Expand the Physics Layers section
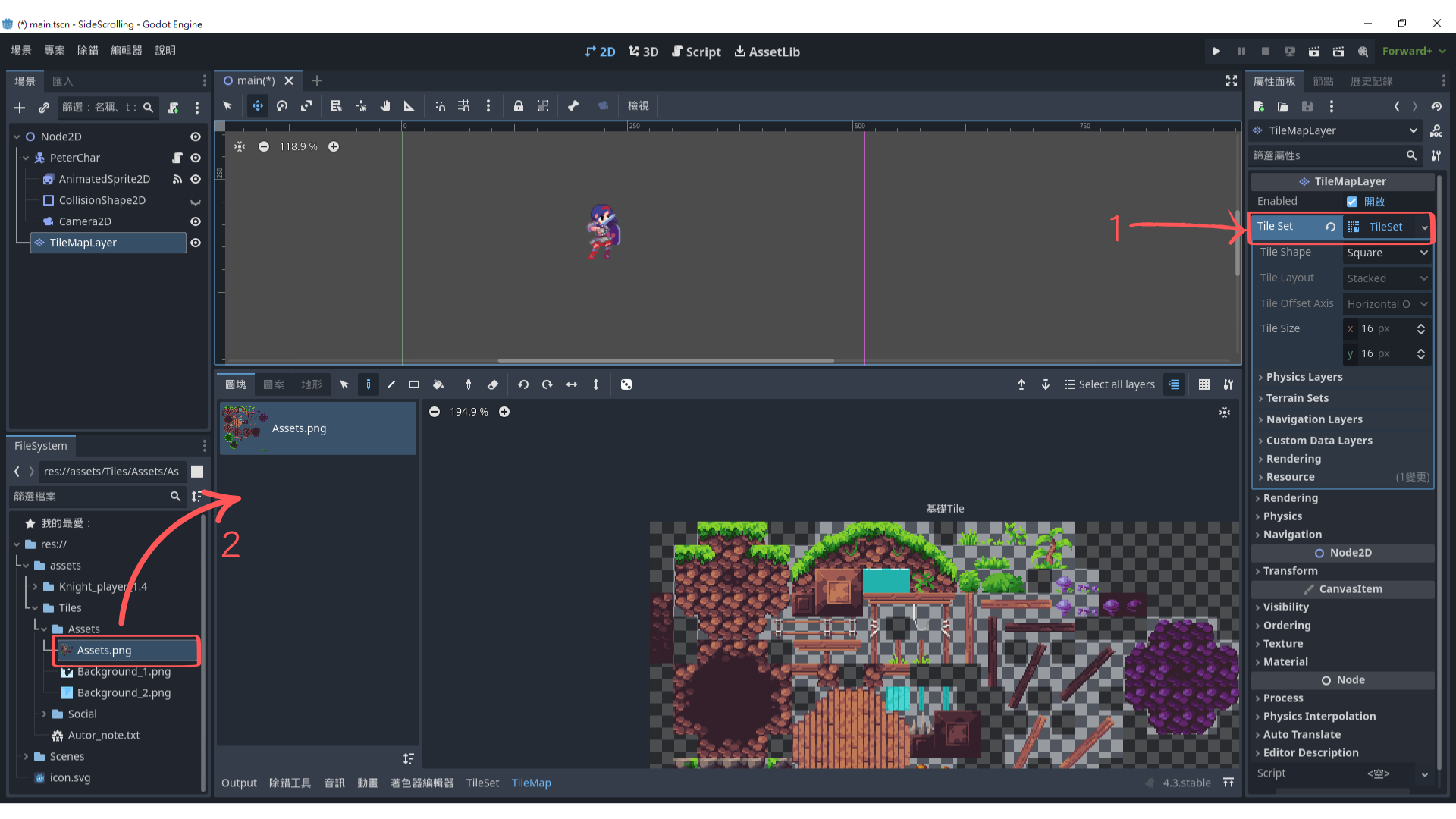This screenshot has height=819, width=1456. coord(1304,377)
